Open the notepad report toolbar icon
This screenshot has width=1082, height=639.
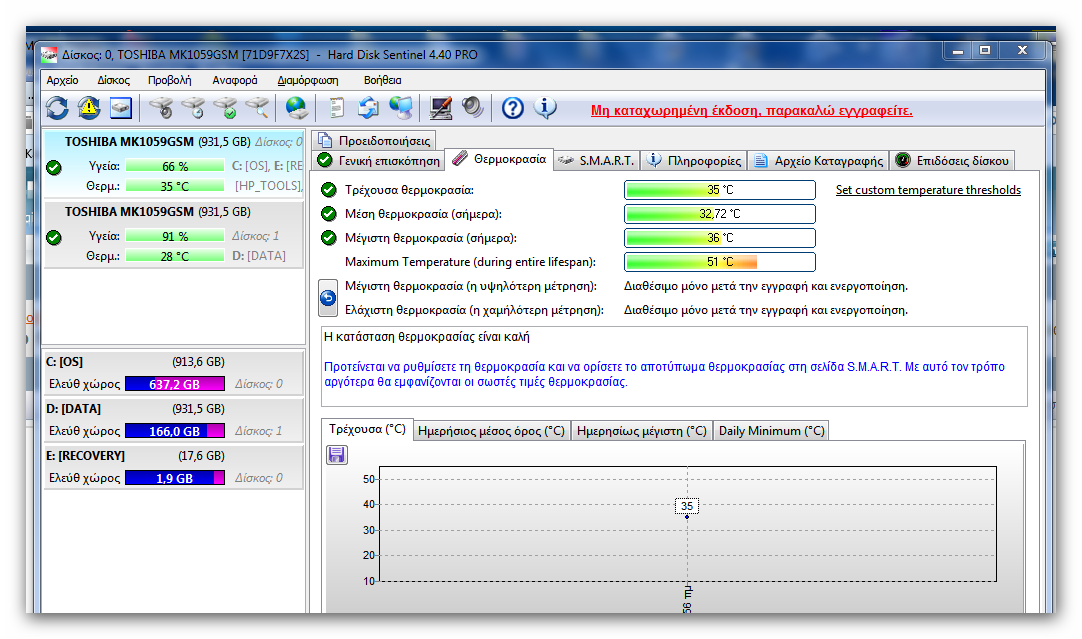coord(337,108)
